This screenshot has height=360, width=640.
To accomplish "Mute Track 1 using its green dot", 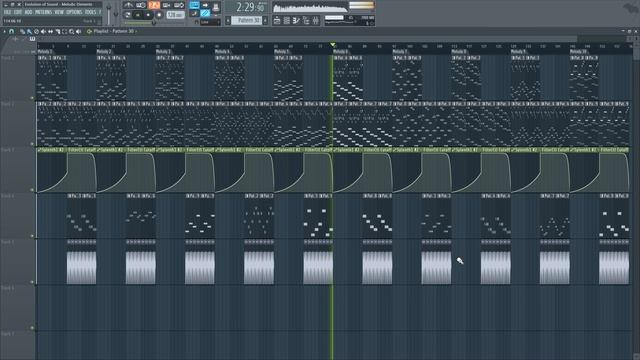I will (x=32, y=98).
